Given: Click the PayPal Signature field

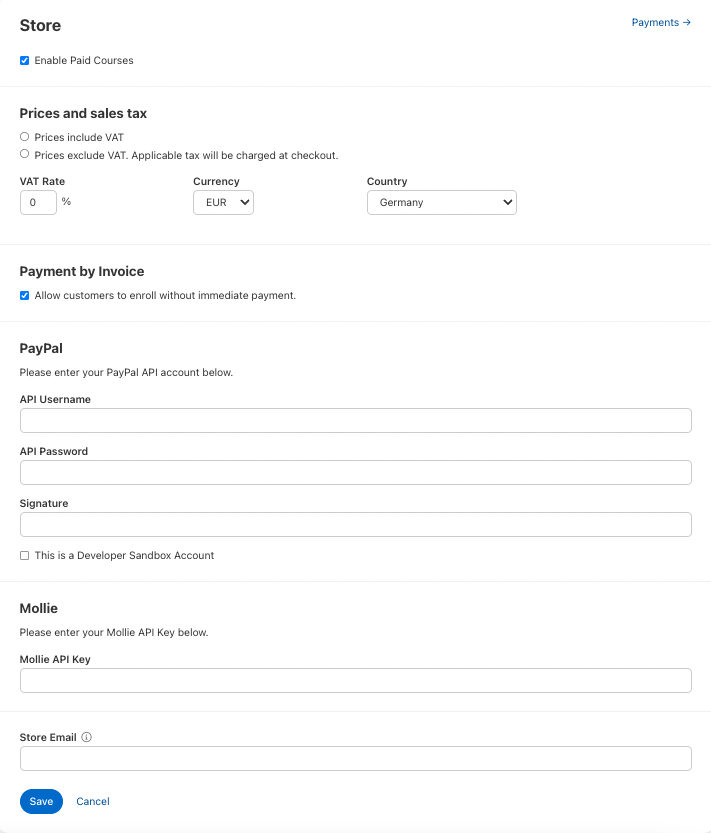Looking at the screenshot, I should (355, 525).
